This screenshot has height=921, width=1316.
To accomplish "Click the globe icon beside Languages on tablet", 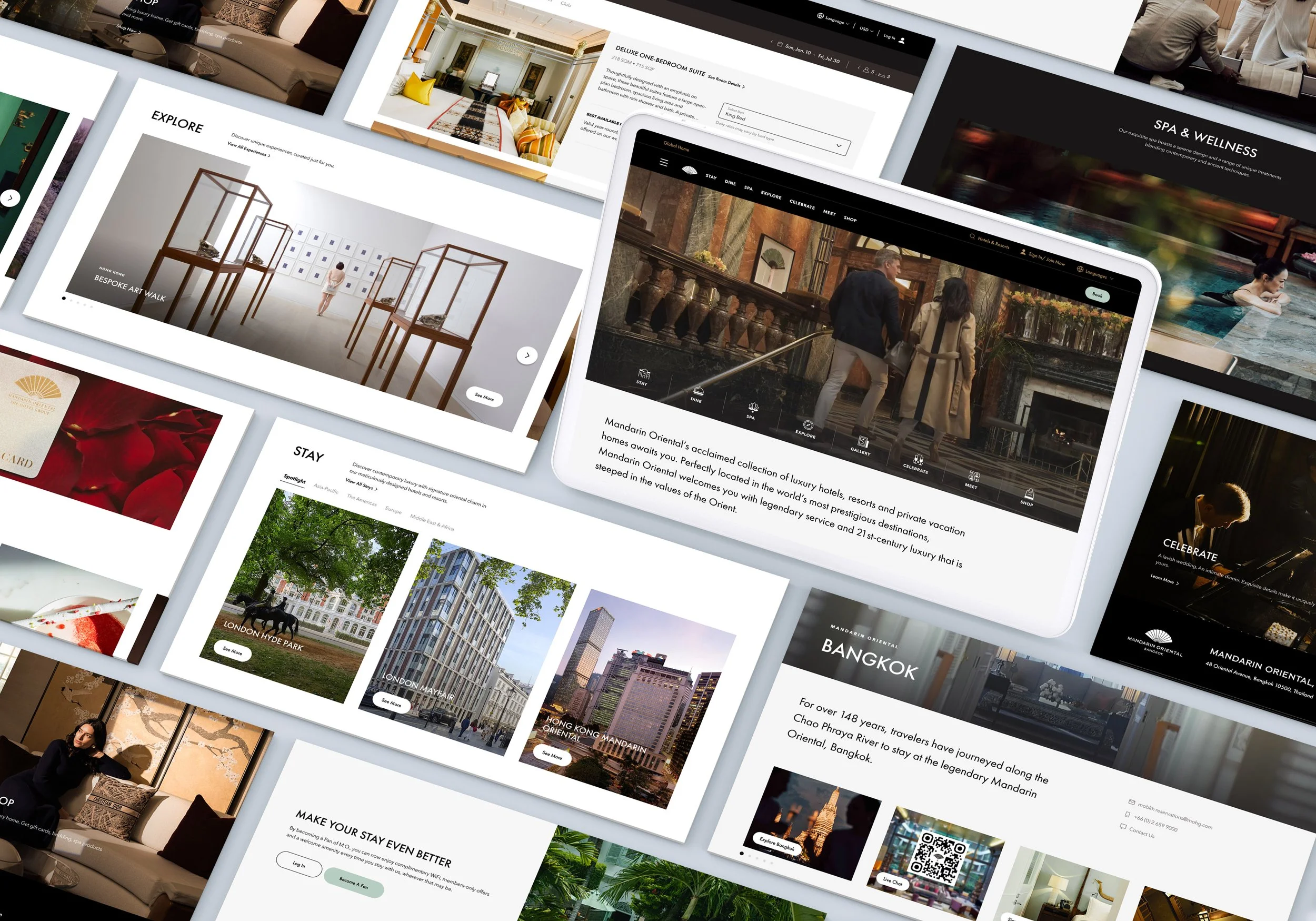I will (x=1080, y=269).
